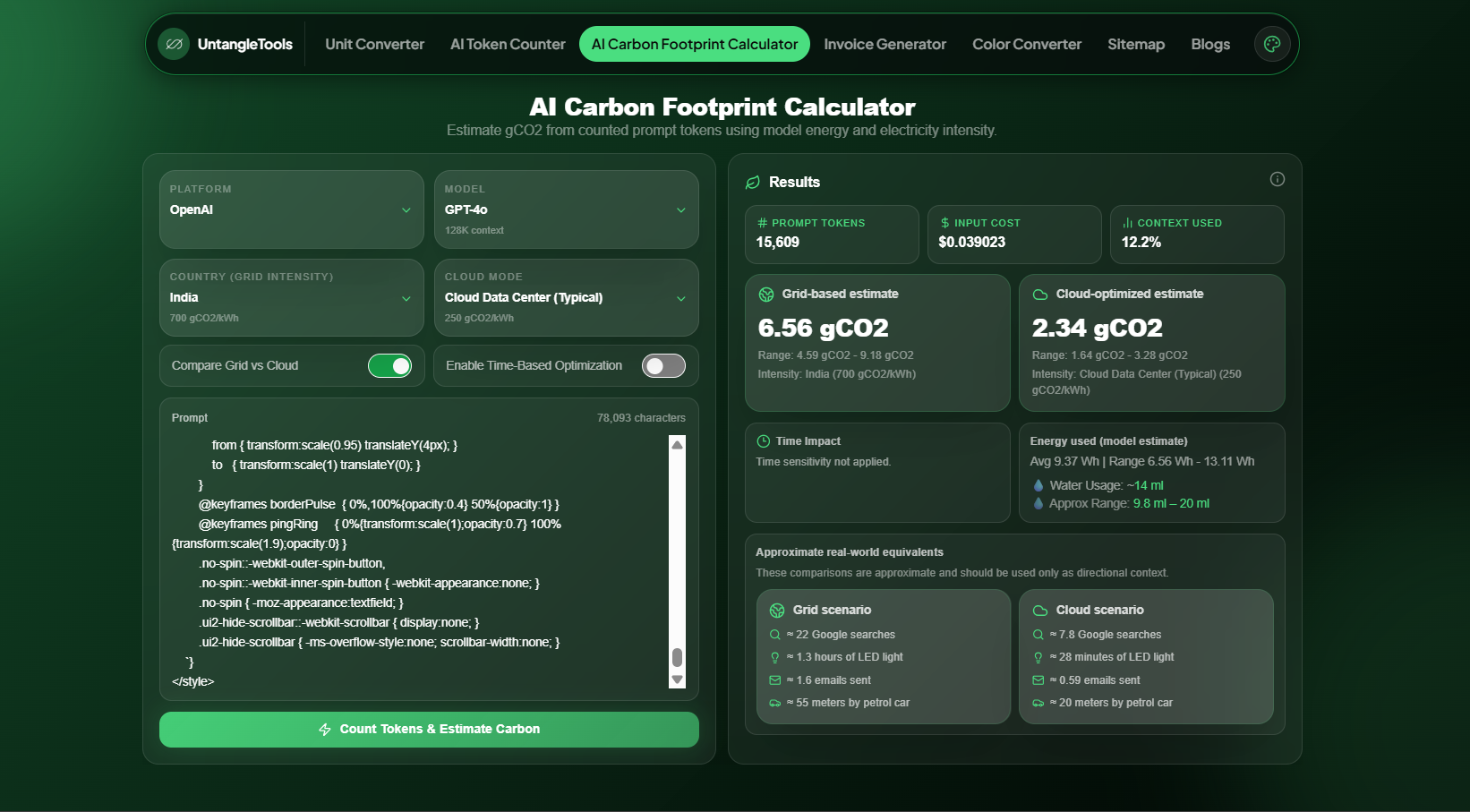Click the bar chart icon on Context Used

pyautogui.click(x=1128, y=223)
